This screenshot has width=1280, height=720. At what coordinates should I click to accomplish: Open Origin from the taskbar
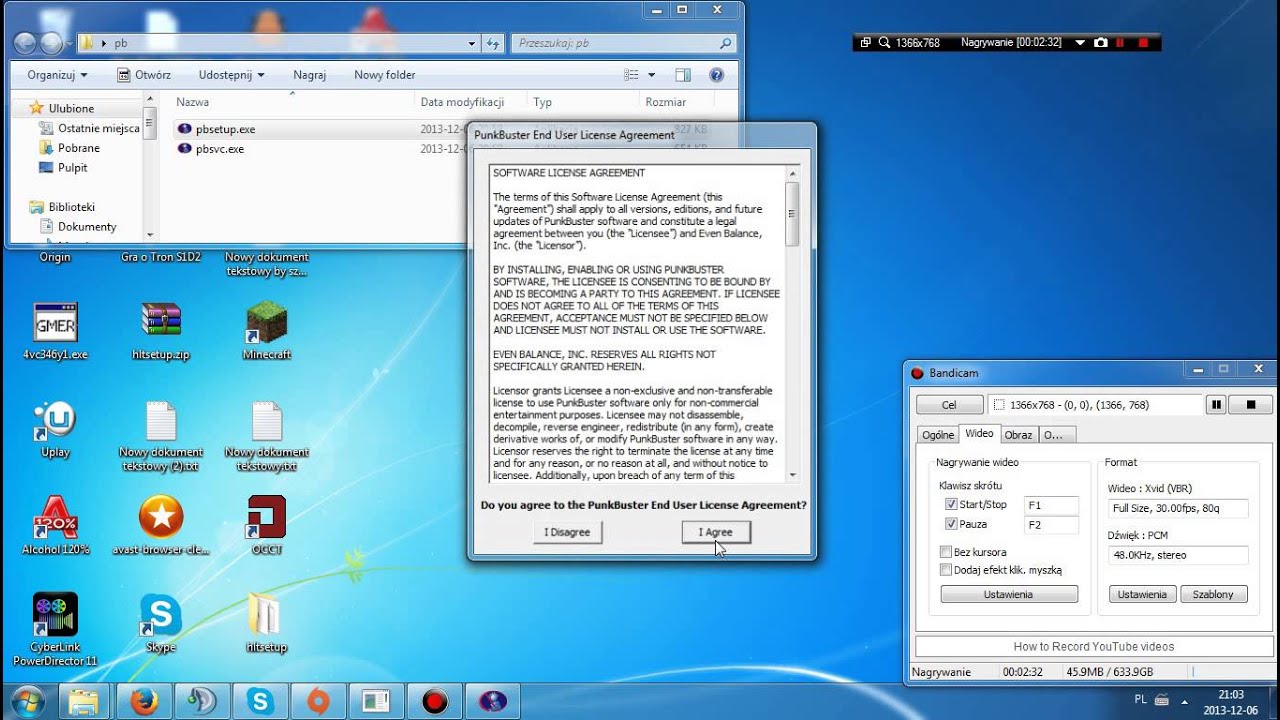[318, 701]
